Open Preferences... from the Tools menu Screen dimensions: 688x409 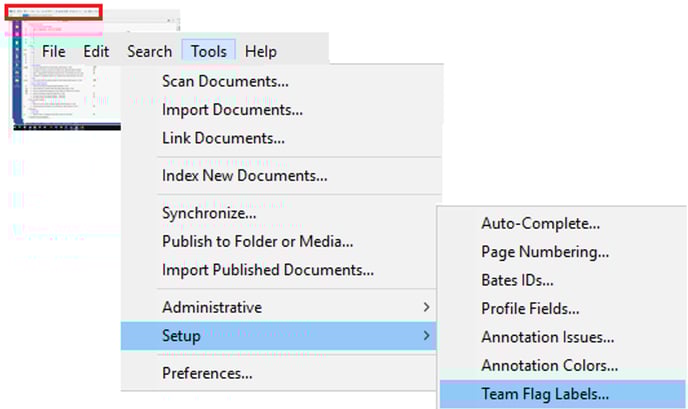tap(206, 374)
